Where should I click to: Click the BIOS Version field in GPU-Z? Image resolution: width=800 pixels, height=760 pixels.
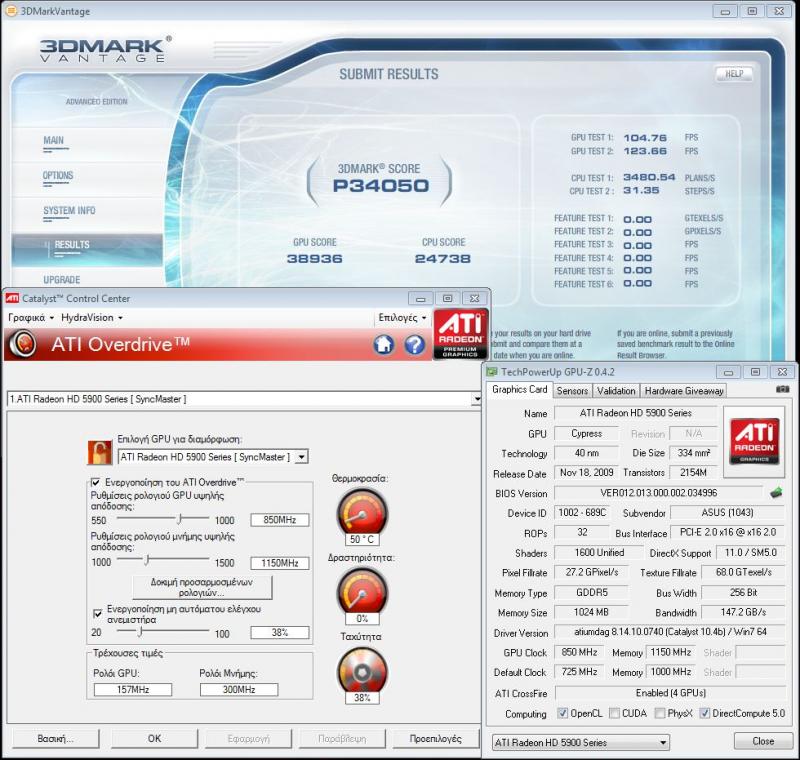click(659, 493)
